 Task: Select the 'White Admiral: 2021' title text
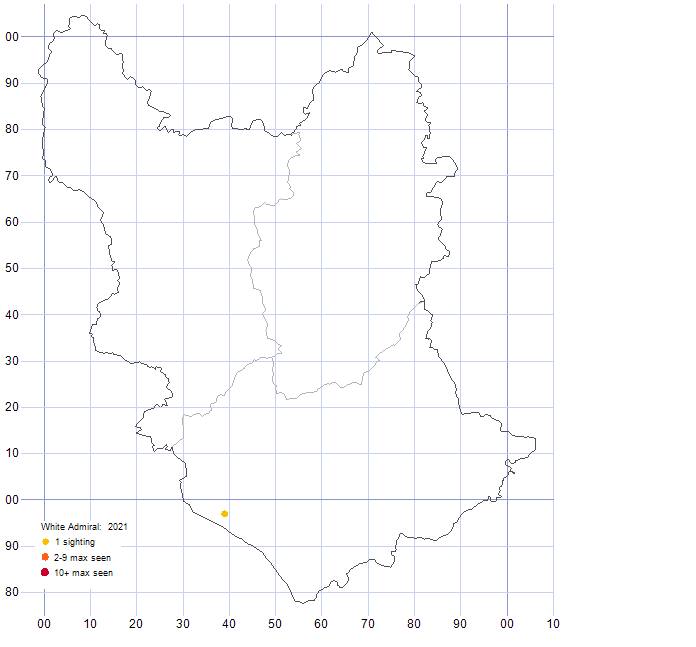coord(84,527)
